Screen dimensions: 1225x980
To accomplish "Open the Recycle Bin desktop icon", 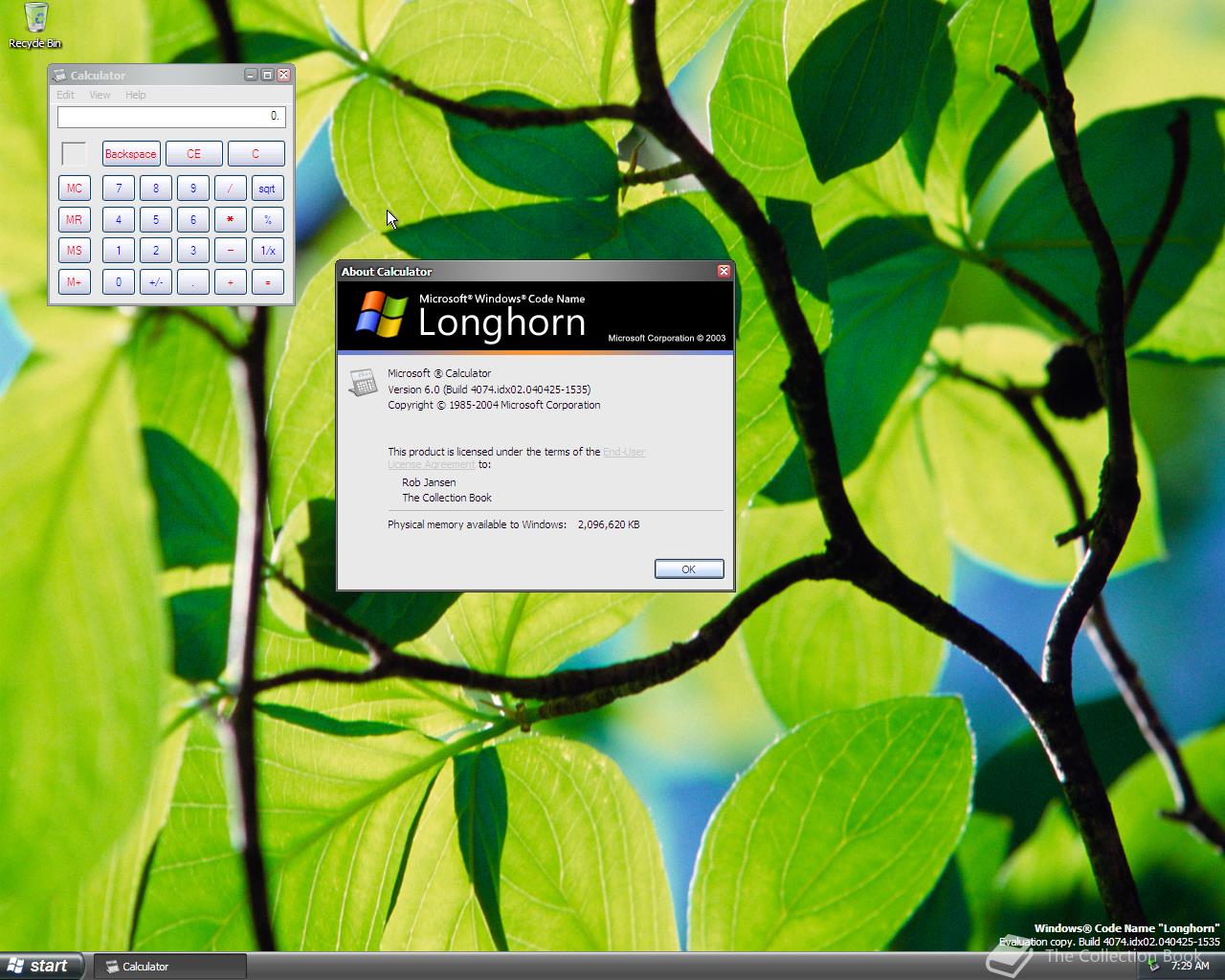I will (35, 25).
